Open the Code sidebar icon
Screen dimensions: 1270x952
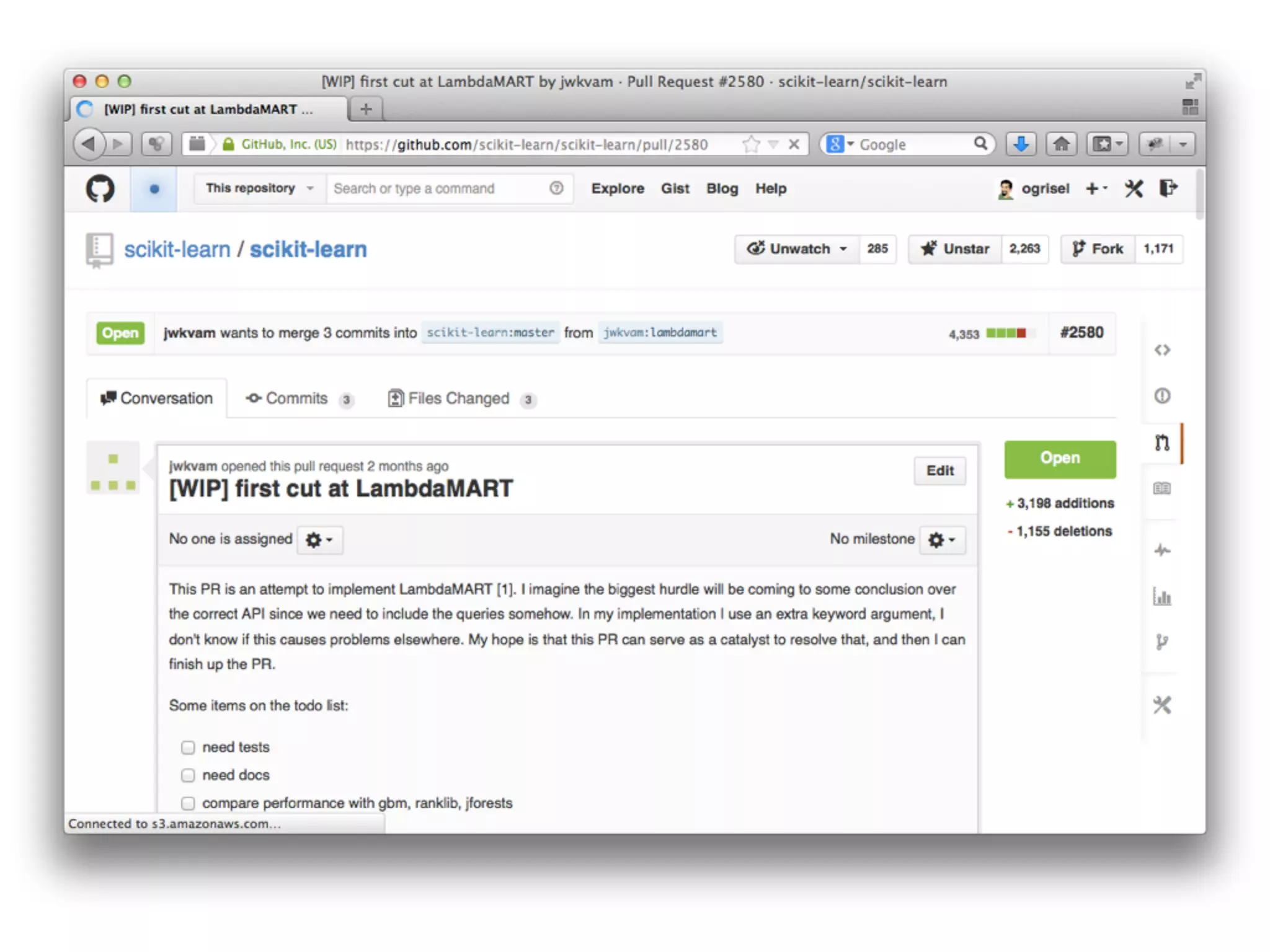click(x=1162, y=350)
